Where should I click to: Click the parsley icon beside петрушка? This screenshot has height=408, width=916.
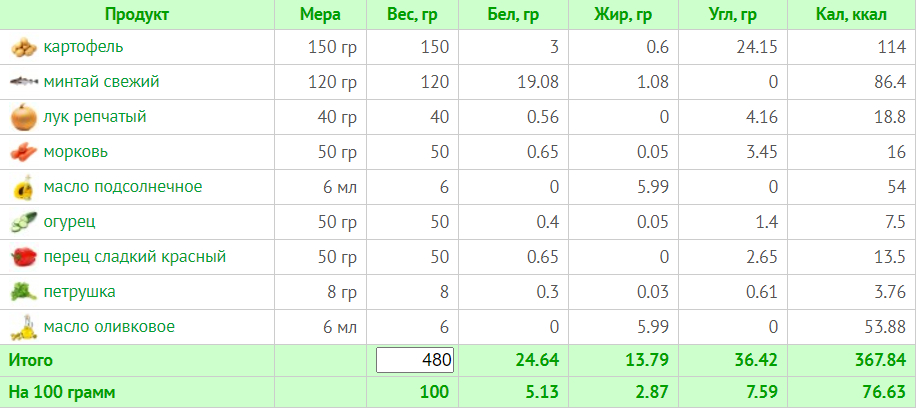(23, 293)
